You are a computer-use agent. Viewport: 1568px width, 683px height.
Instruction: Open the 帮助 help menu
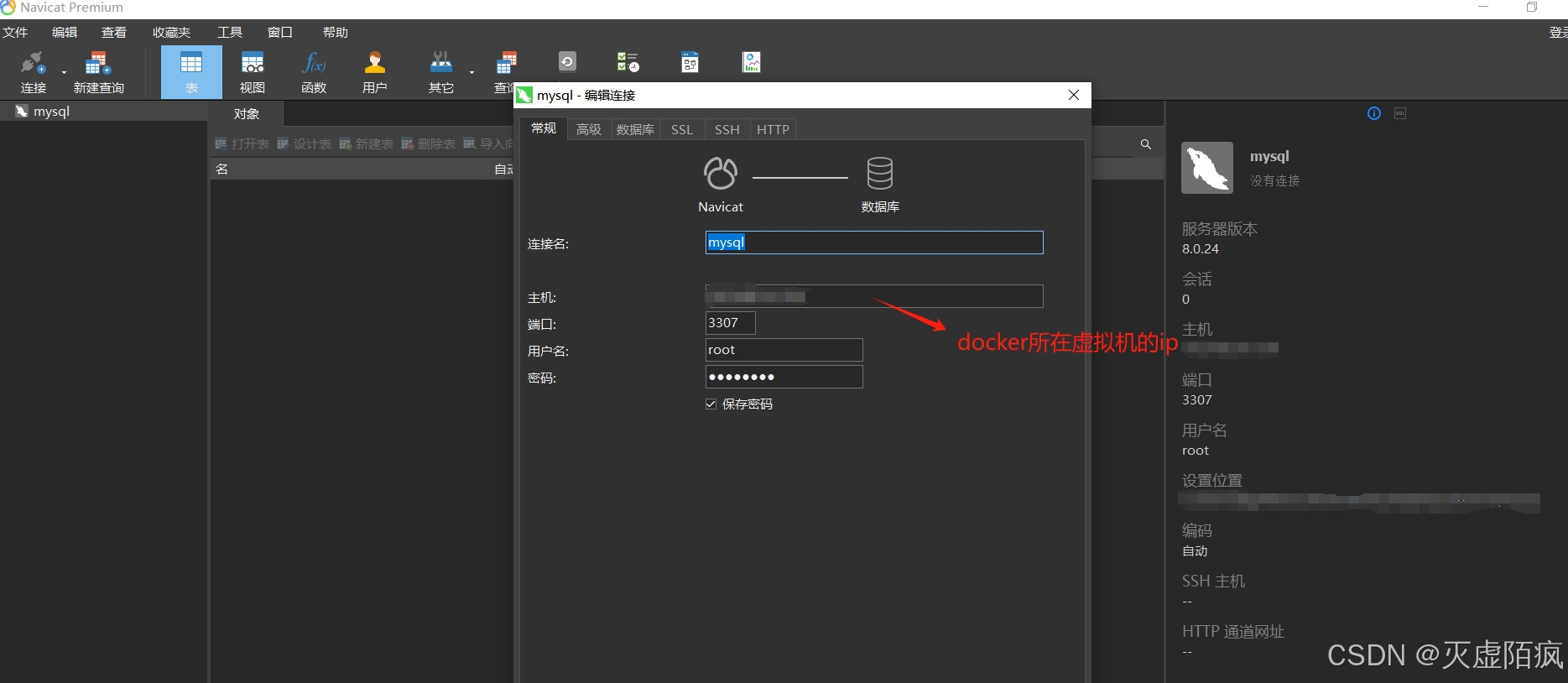click(x=336, y=33)
